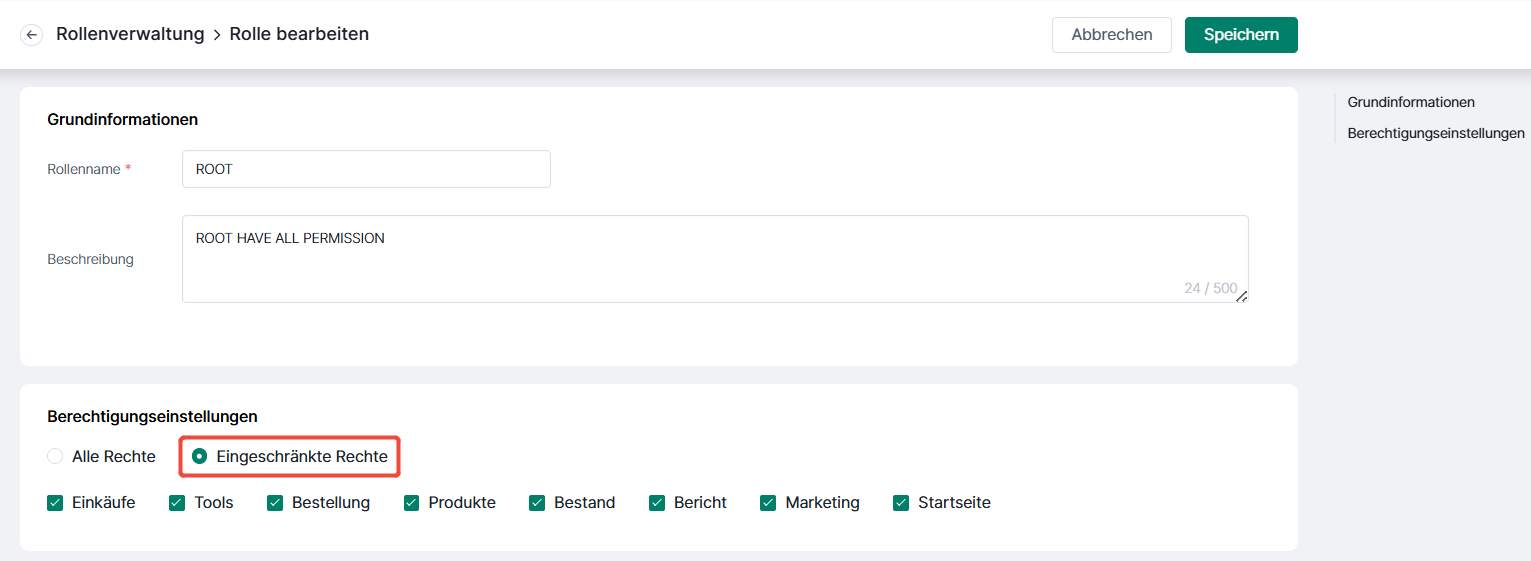Uncheck the Bestand checkbox
This screenshot has width=1531, height=561.
(x=537, y=503)
